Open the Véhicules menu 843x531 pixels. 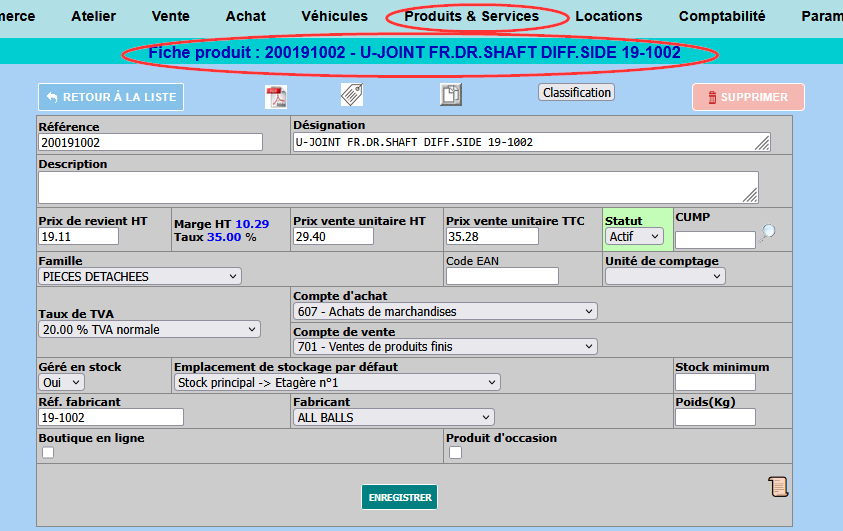tap(334, 16)
